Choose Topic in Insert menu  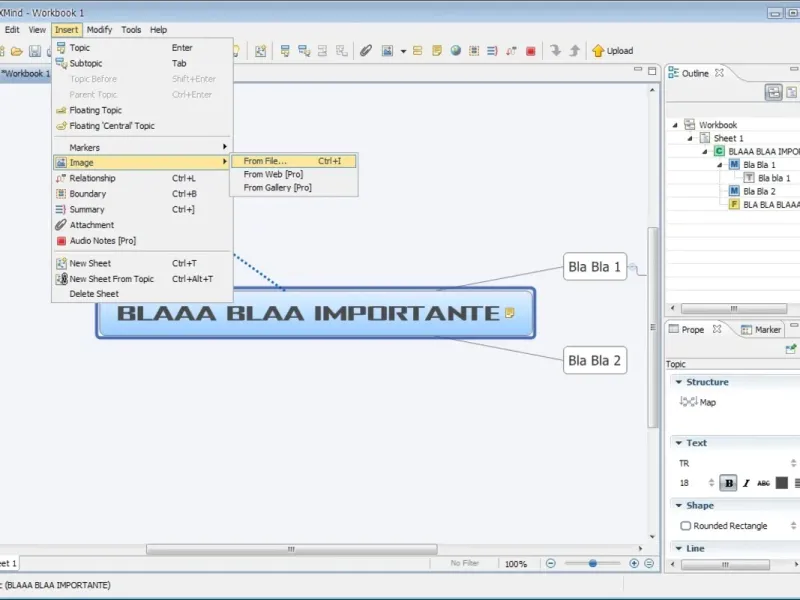coord(142,47)
